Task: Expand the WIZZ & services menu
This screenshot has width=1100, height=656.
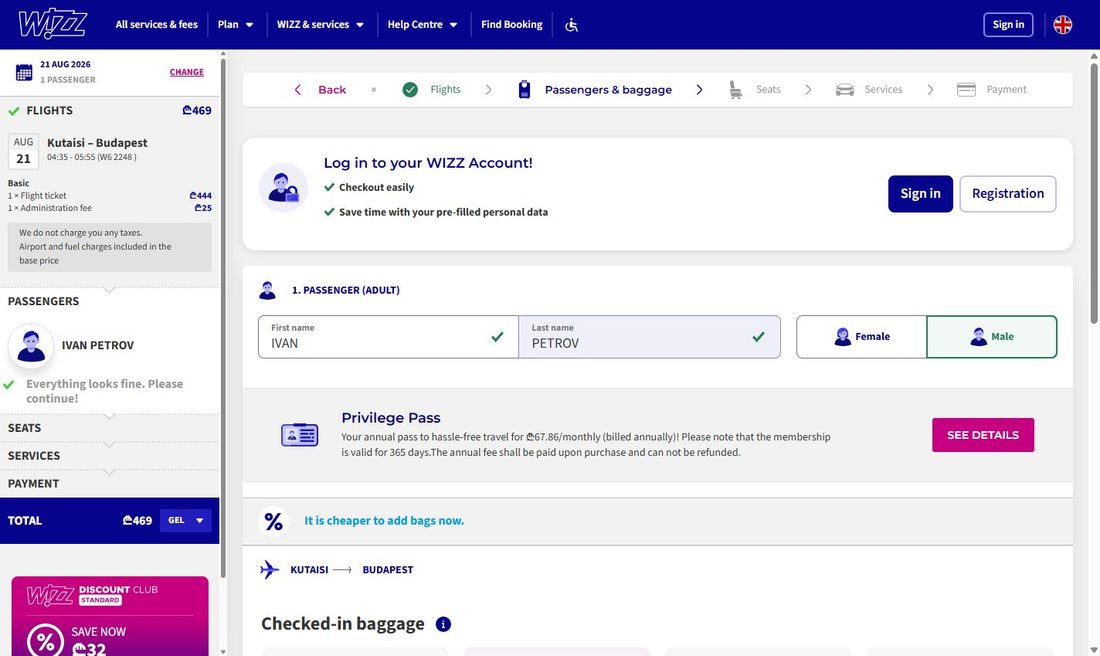Action: tap(321, 25)
